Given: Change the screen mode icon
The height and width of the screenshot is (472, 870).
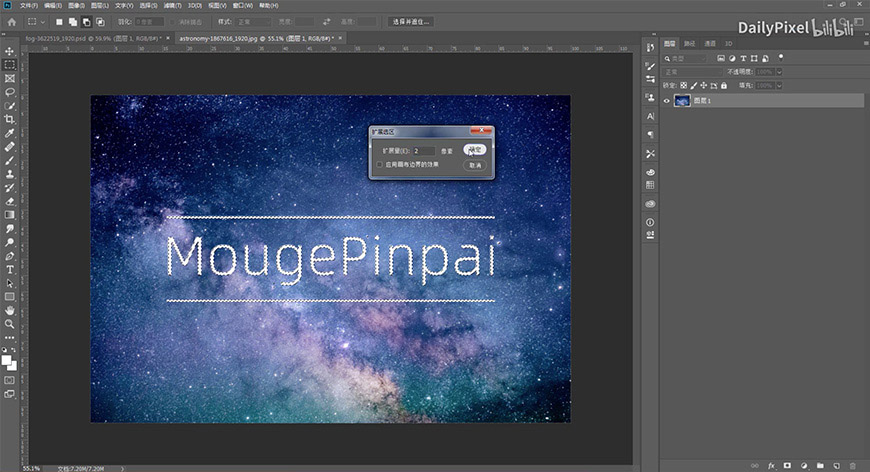Looking at the screenshot, I should click(x=9, y=394).
